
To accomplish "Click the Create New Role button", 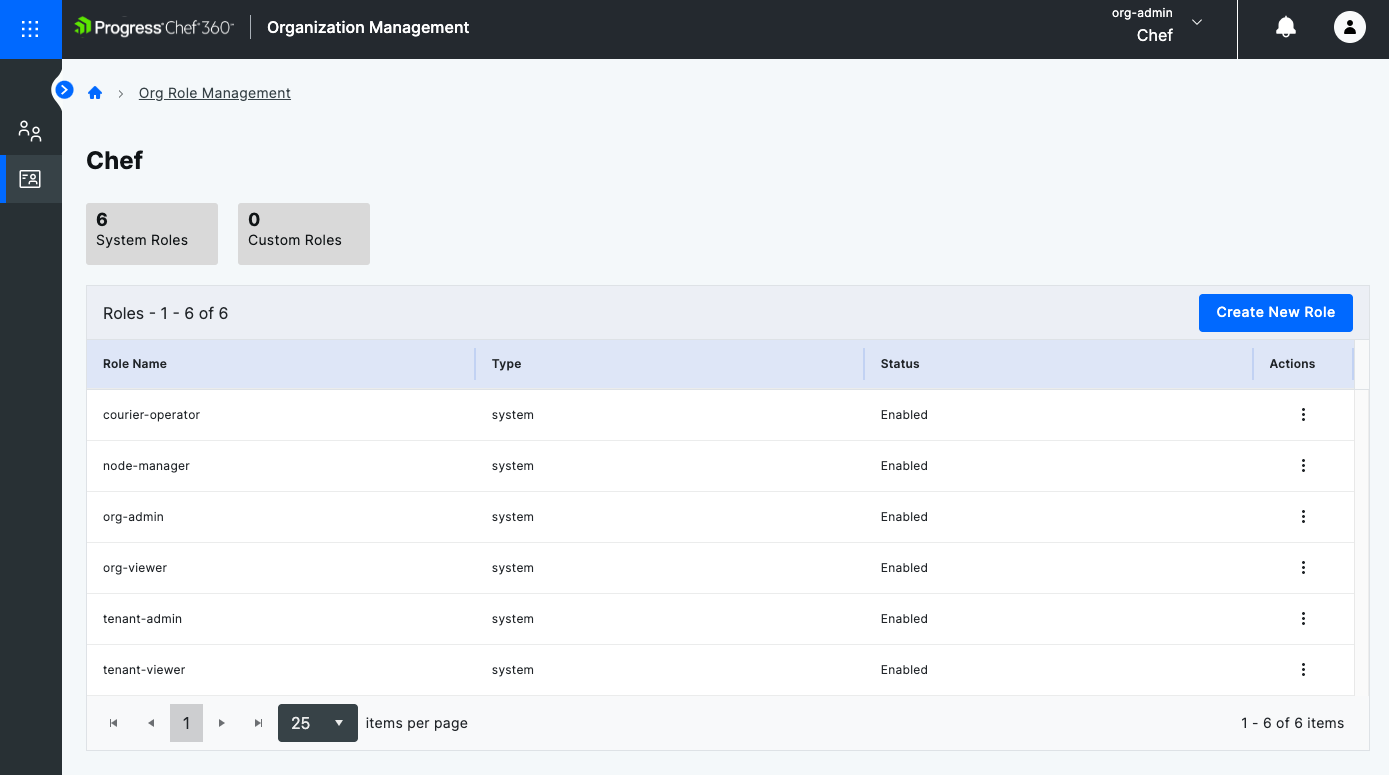I will 1276,312.
